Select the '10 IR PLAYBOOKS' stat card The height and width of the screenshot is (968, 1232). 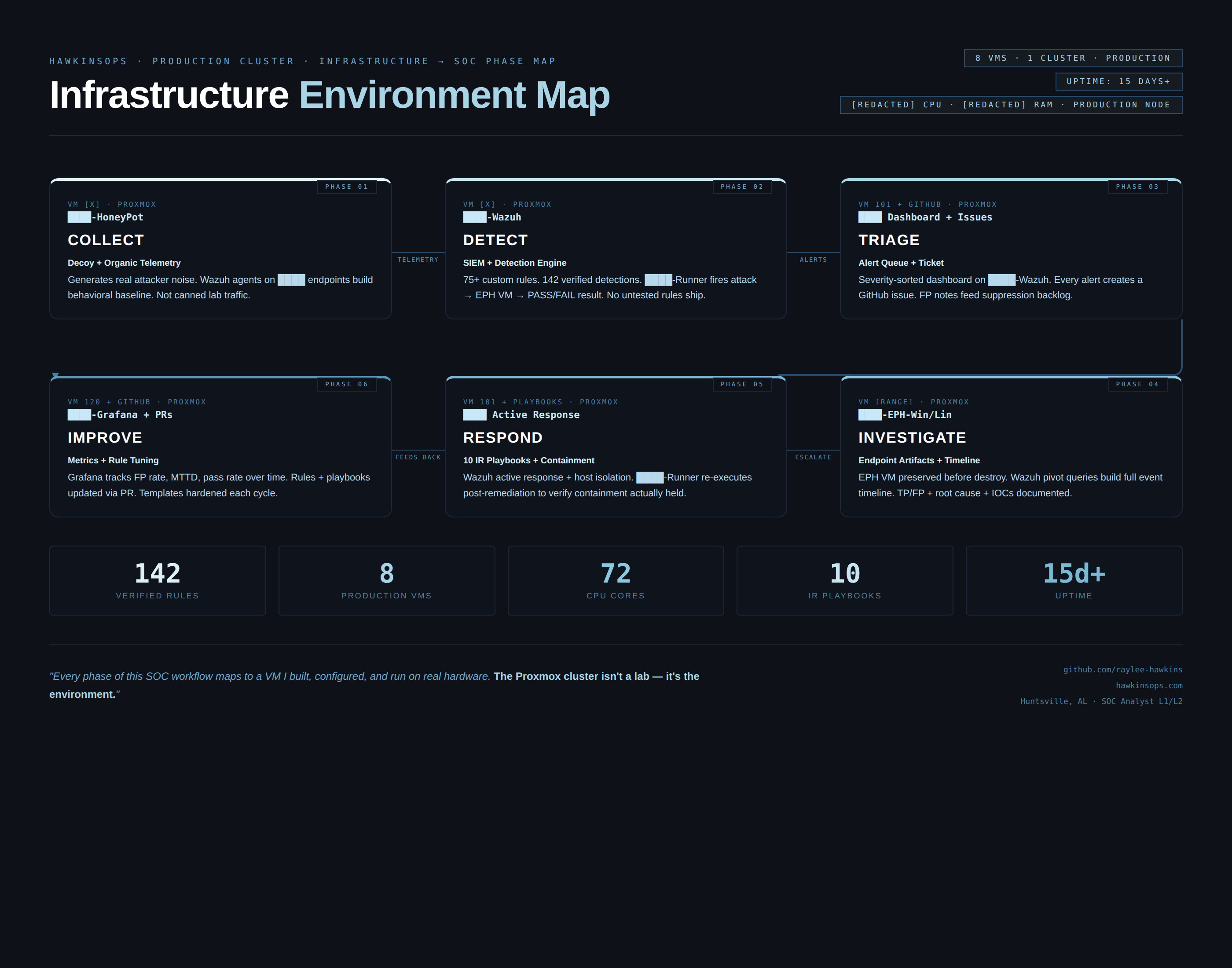click(x=844, y=580)
